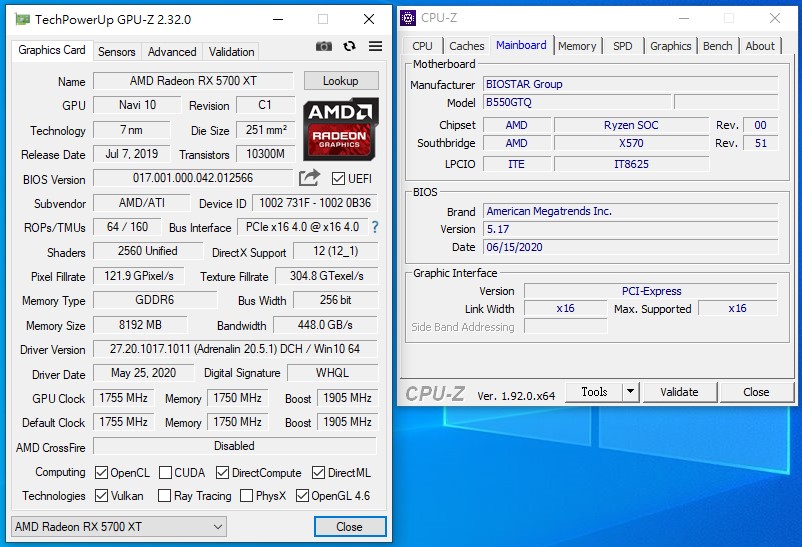Toggle the Vulkan checkbox

[x=101, y=495]
